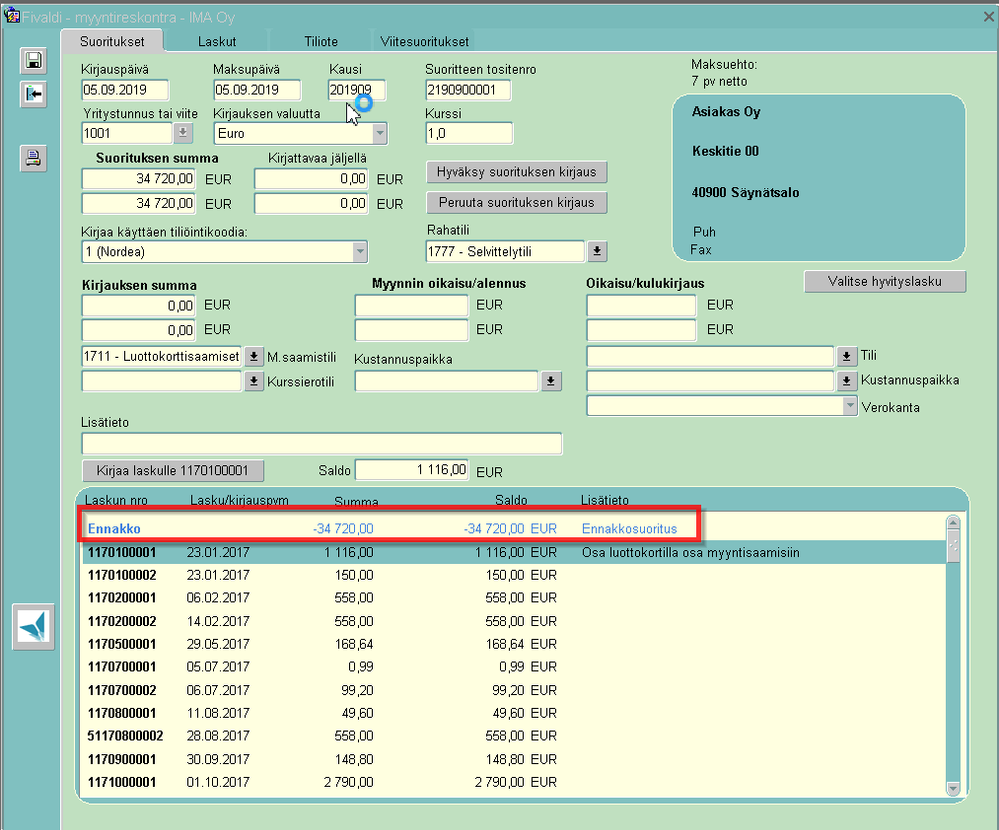The width and height of the screenshot is (999, 830).
Task: Open lookup for Oikaisu Kustannuspaikka field
Action: [846, 382]
